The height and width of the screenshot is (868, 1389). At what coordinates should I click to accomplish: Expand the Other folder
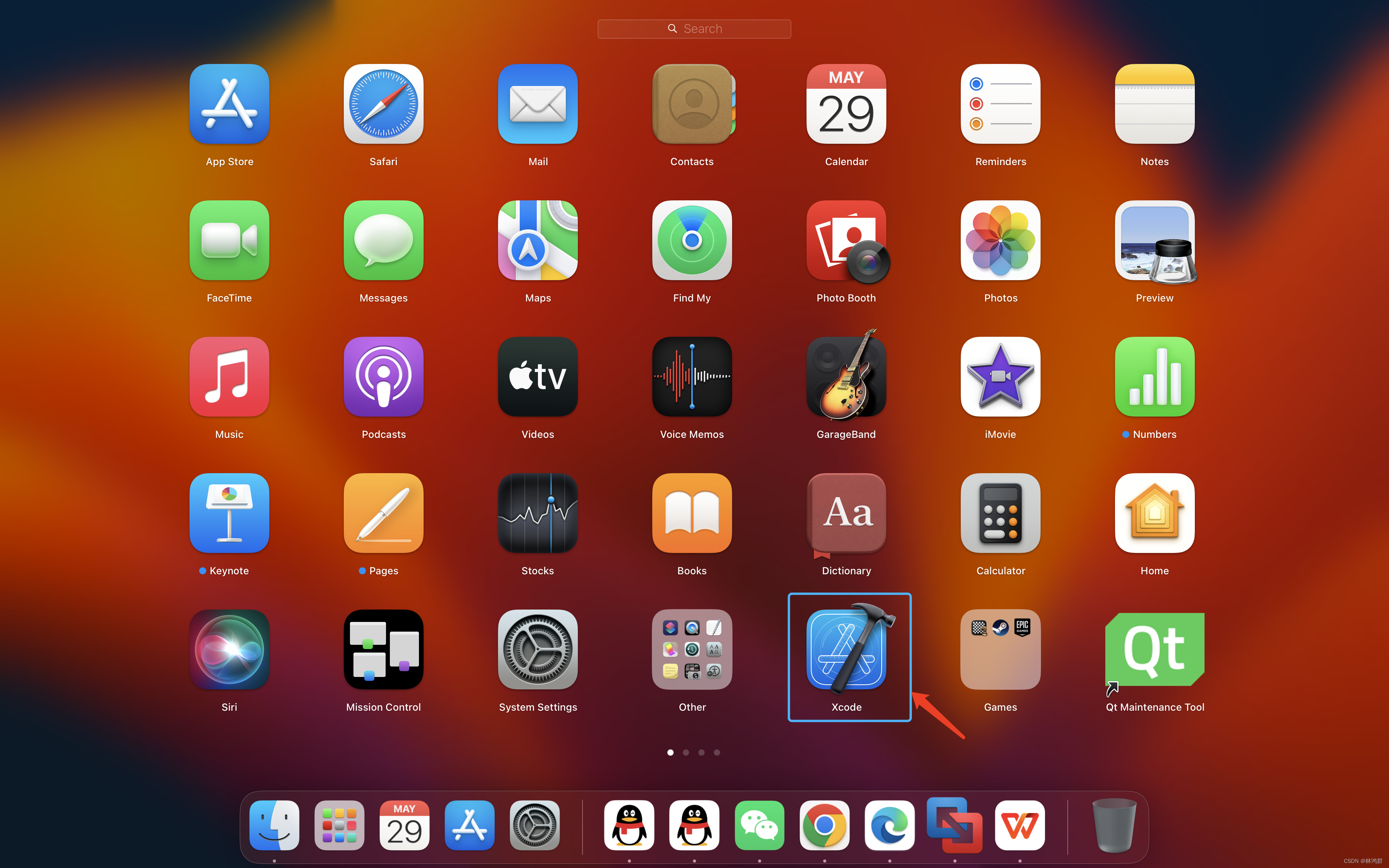click(692, 649)
